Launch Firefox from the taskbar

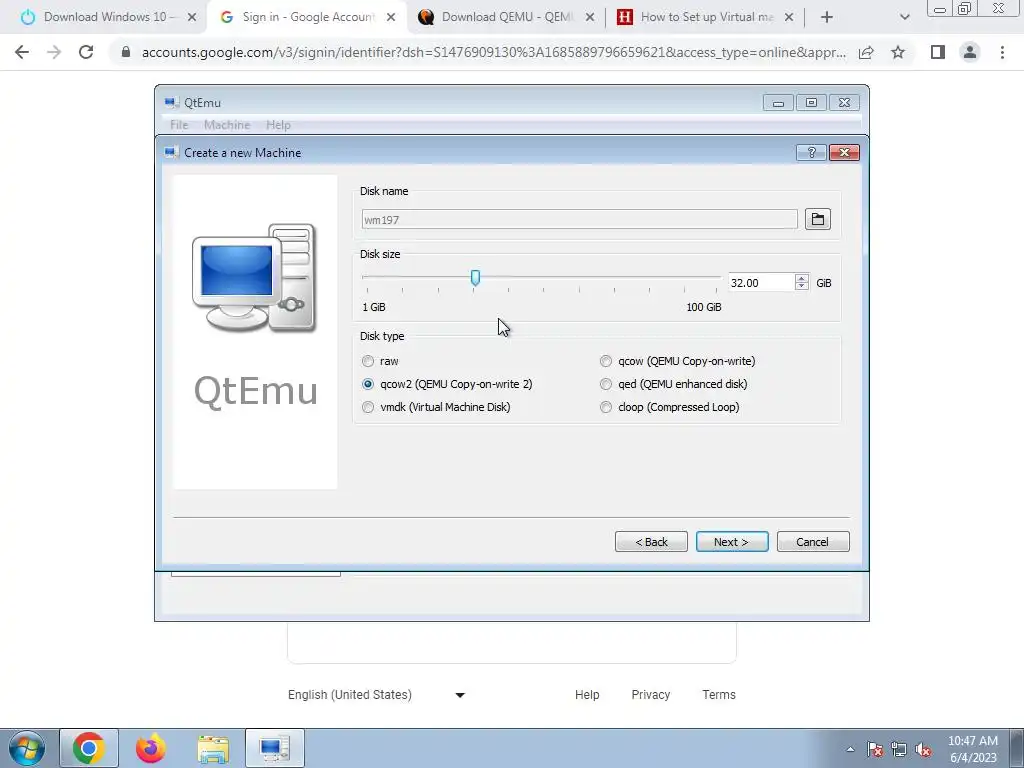click(x=150, y=748)
